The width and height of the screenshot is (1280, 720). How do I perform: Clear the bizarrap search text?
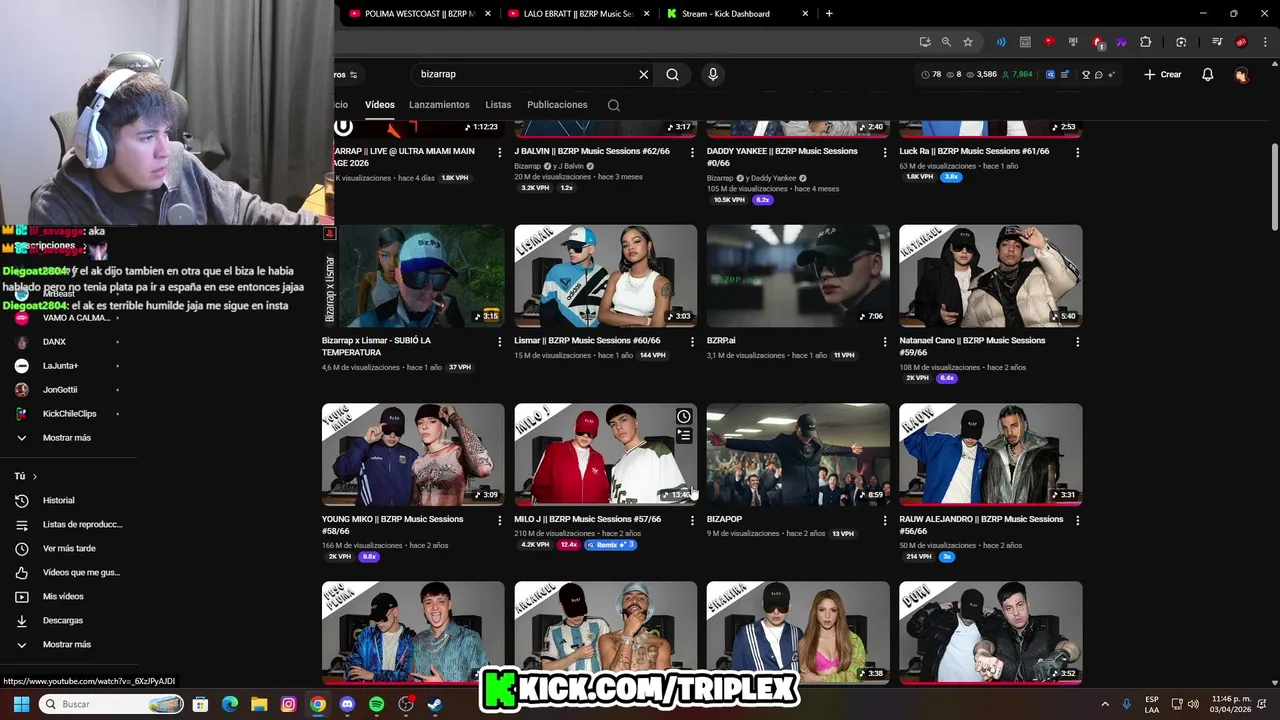point(644,74)
